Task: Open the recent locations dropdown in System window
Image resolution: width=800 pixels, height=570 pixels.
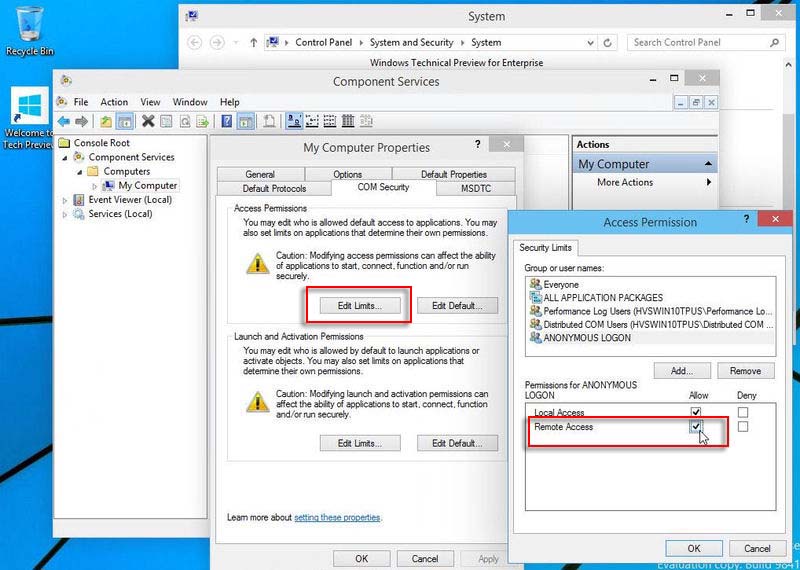Action: pos(236,43)
